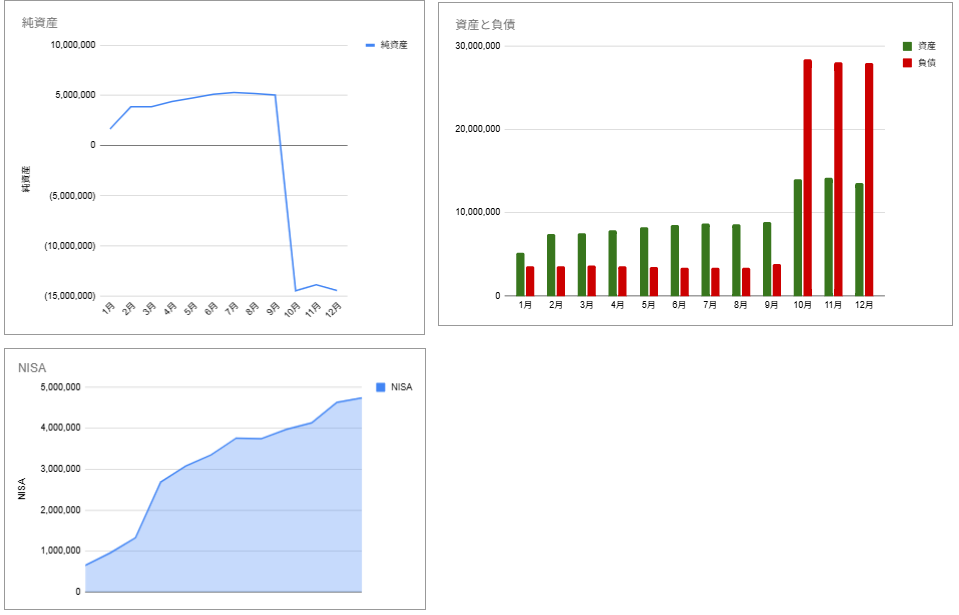
Task: Click the (10,000,000) axis label
Action: point(70,246)
